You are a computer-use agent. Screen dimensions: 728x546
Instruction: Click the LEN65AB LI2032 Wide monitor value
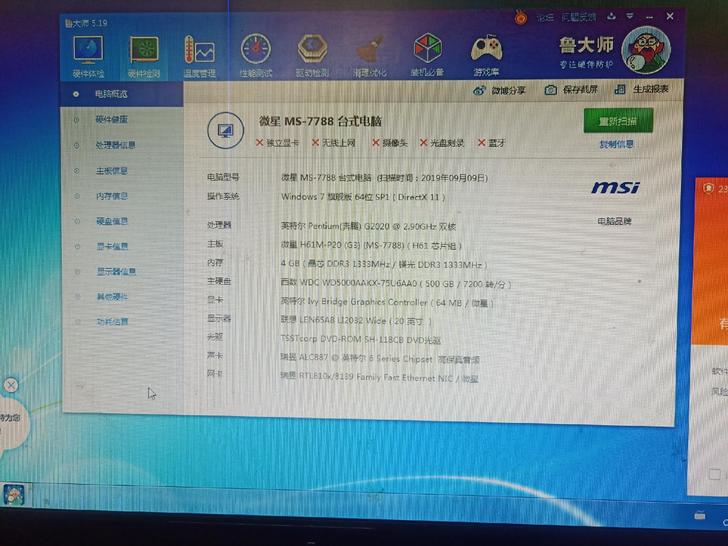[x=356, y=321]
